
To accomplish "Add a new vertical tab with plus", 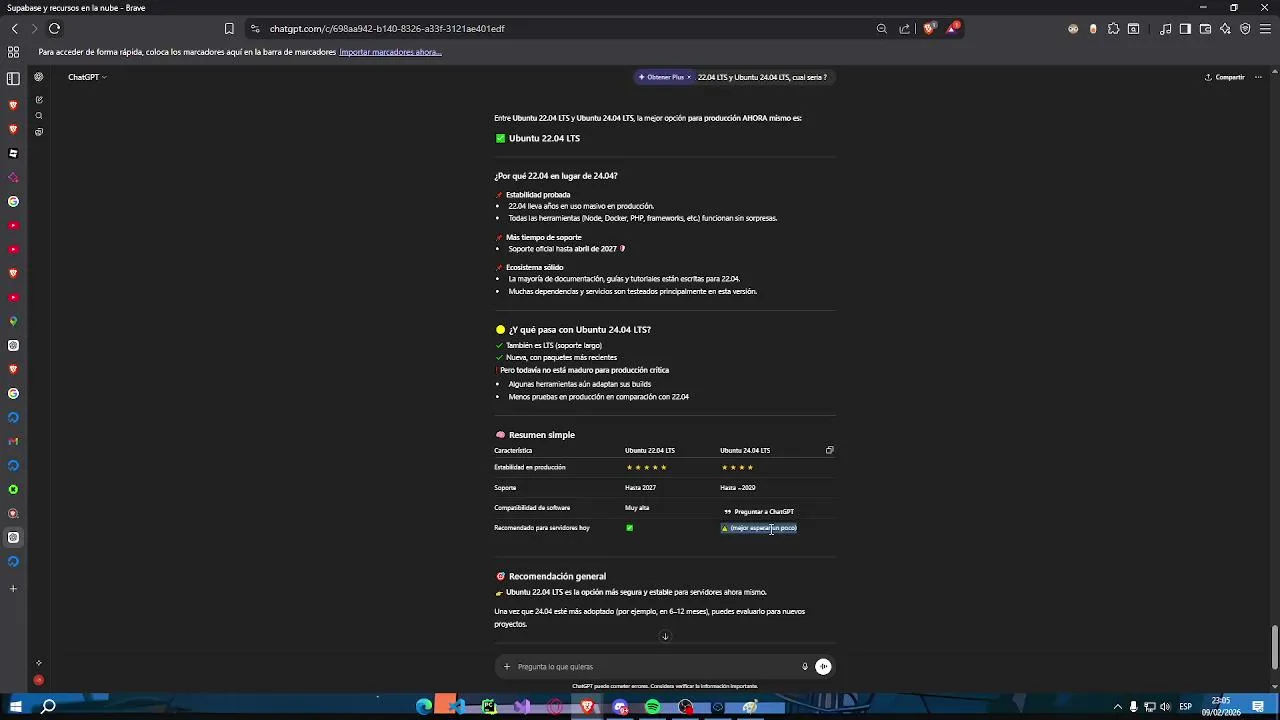I will click(13, 589).
